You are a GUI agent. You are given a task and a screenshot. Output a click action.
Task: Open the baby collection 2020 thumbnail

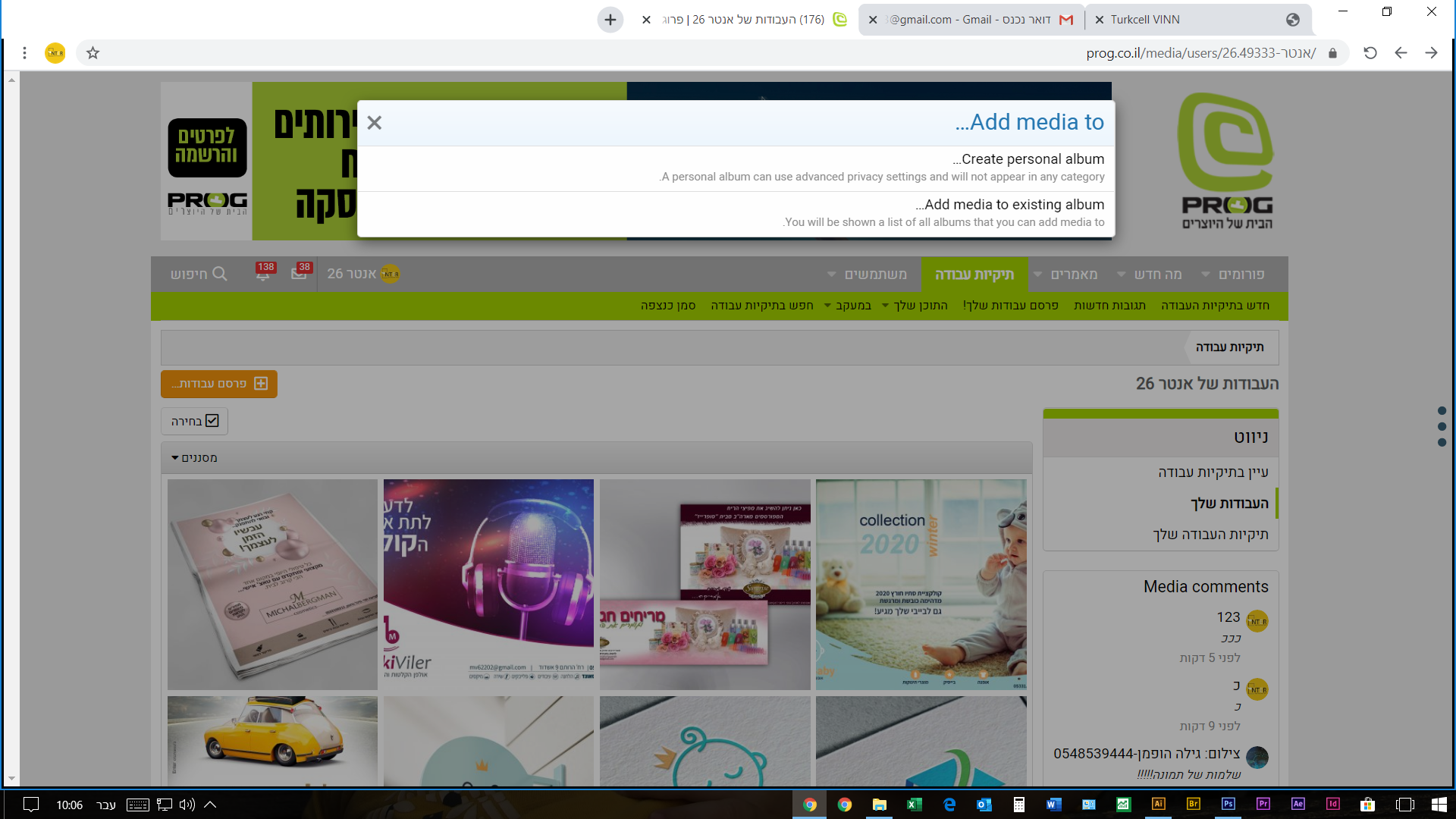(921, 584)
